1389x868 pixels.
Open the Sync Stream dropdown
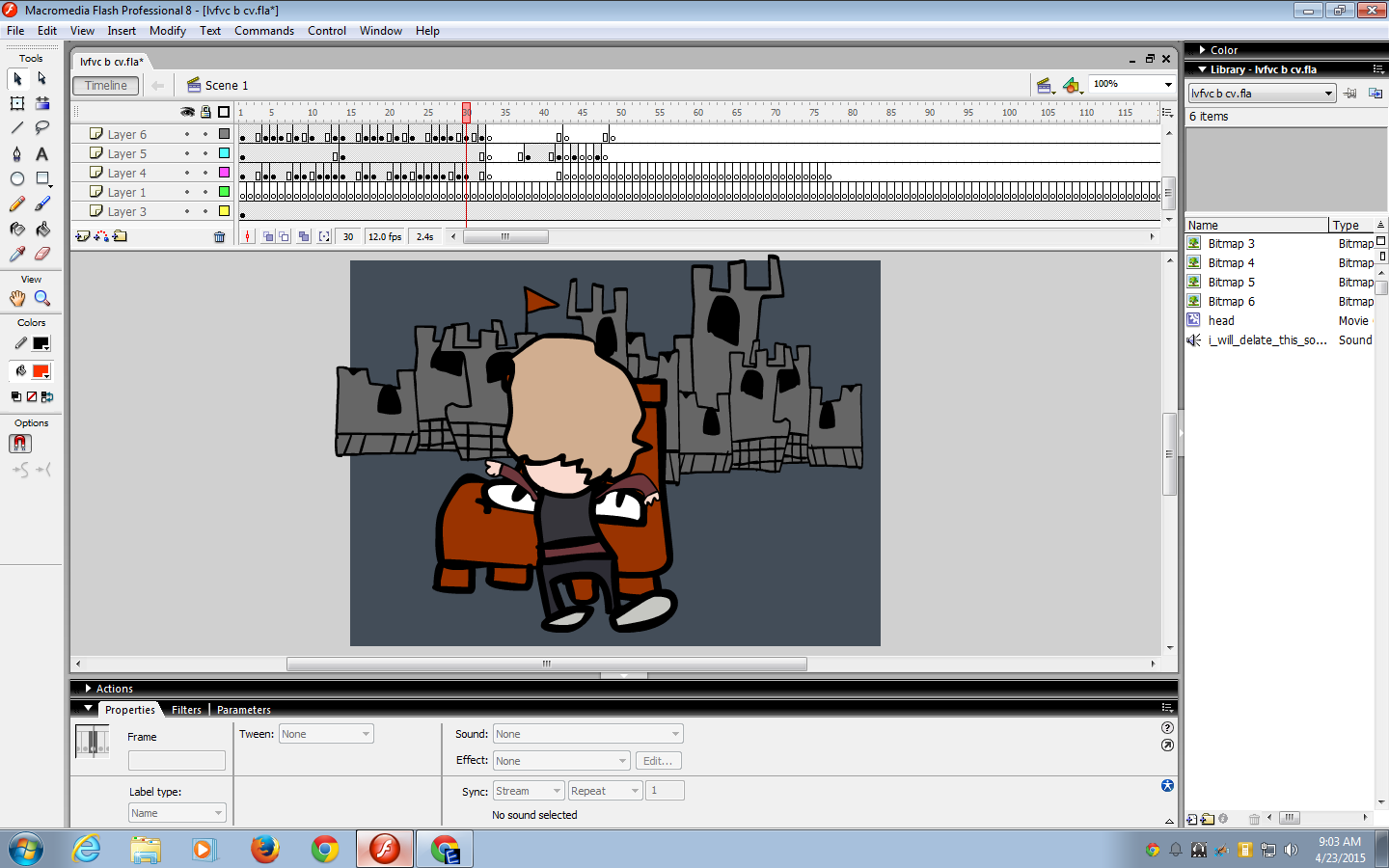(x=529, y=791)
